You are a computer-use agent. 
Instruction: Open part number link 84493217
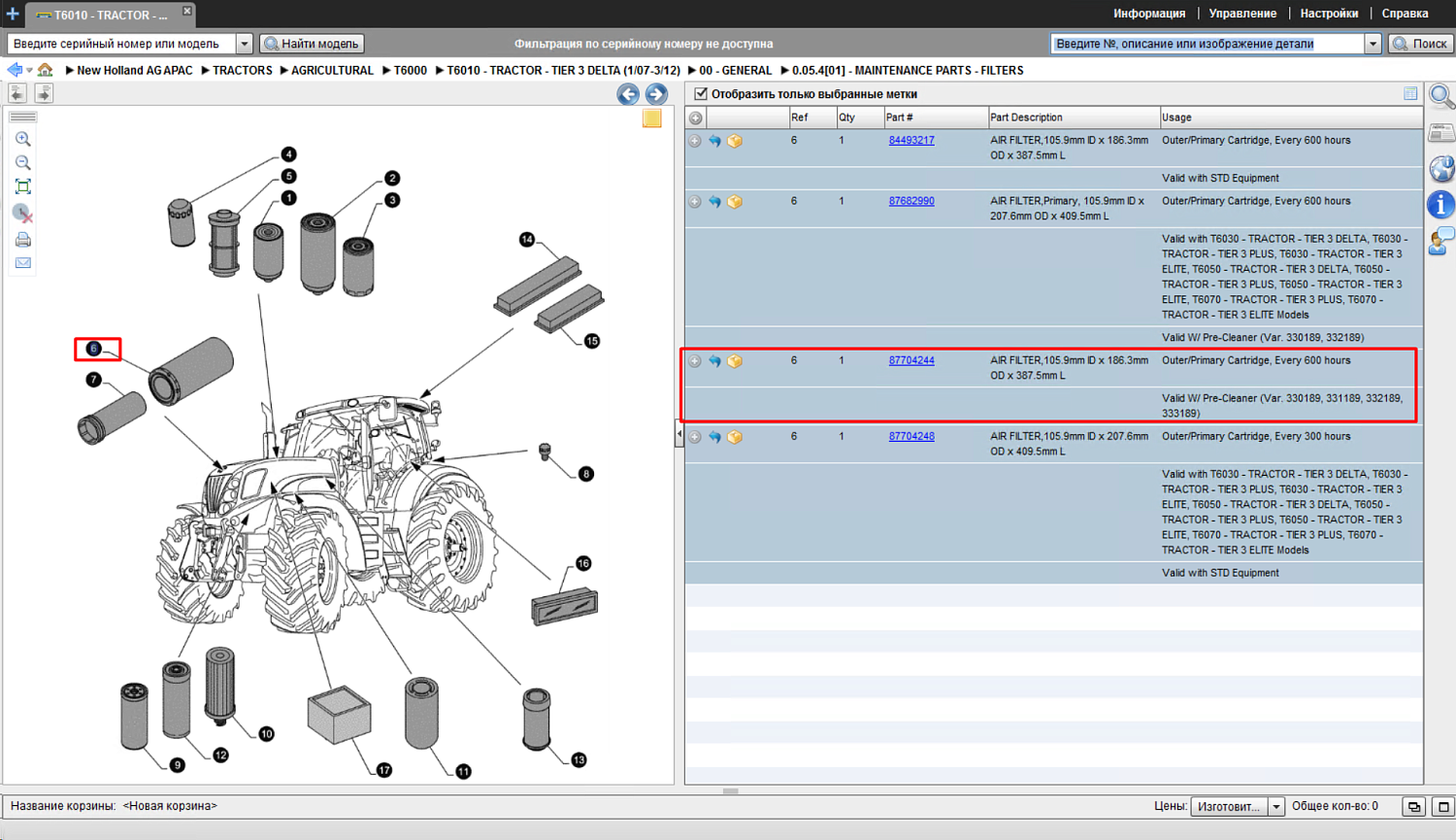point(911,140)
